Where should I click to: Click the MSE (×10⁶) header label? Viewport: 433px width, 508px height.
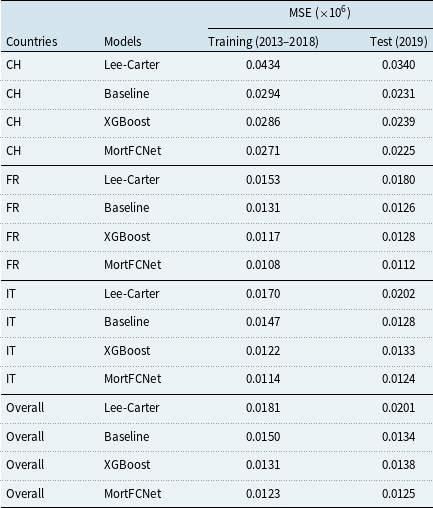[x=320, y=13]
